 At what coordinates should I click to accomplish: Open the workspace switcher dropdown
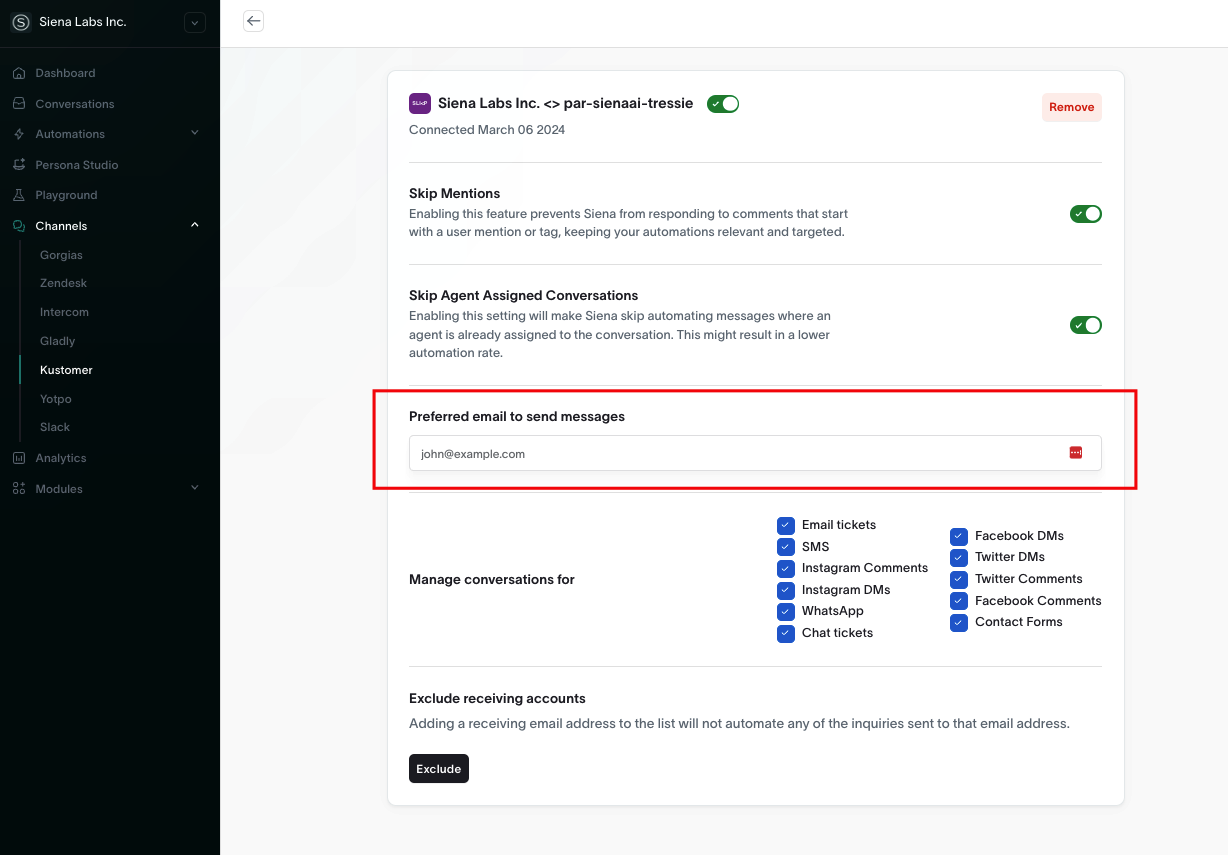(x=195, y=22)
